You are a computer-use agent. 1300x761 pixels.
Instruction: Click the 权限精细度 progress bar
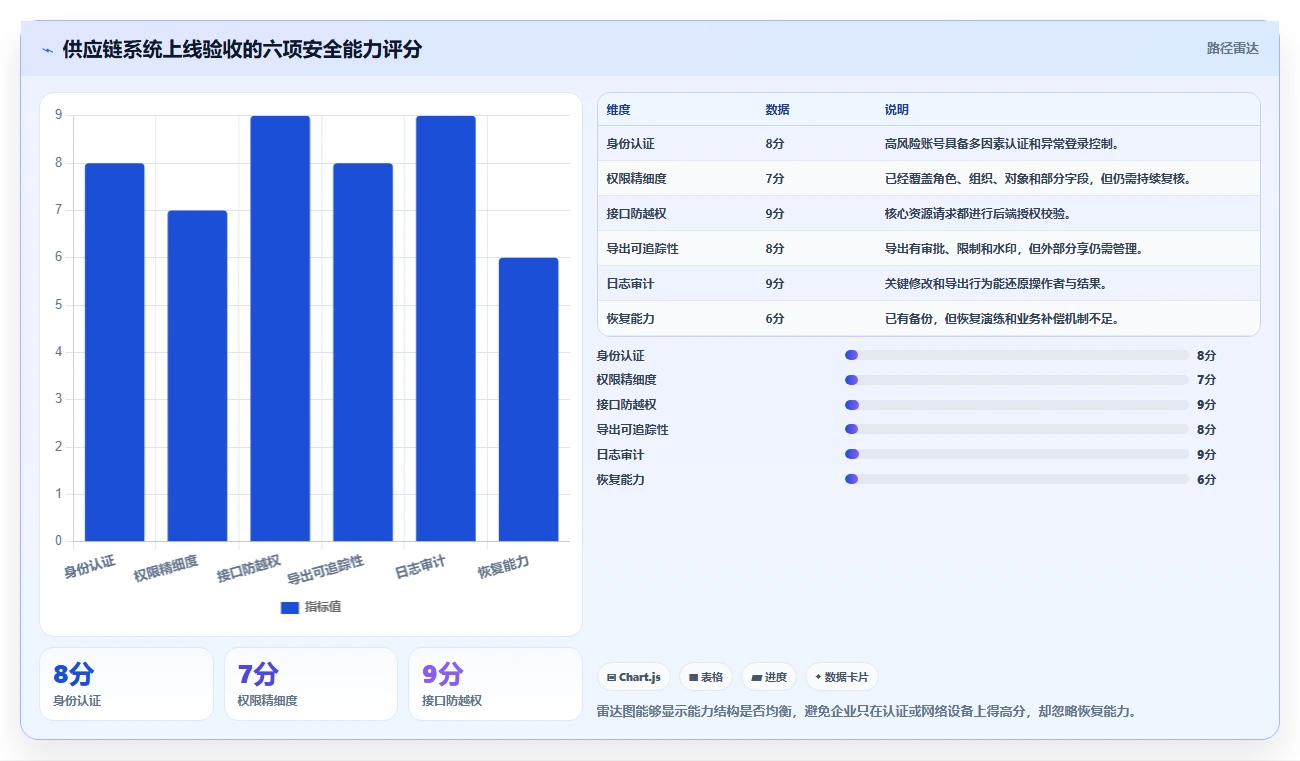point(1017,380)
